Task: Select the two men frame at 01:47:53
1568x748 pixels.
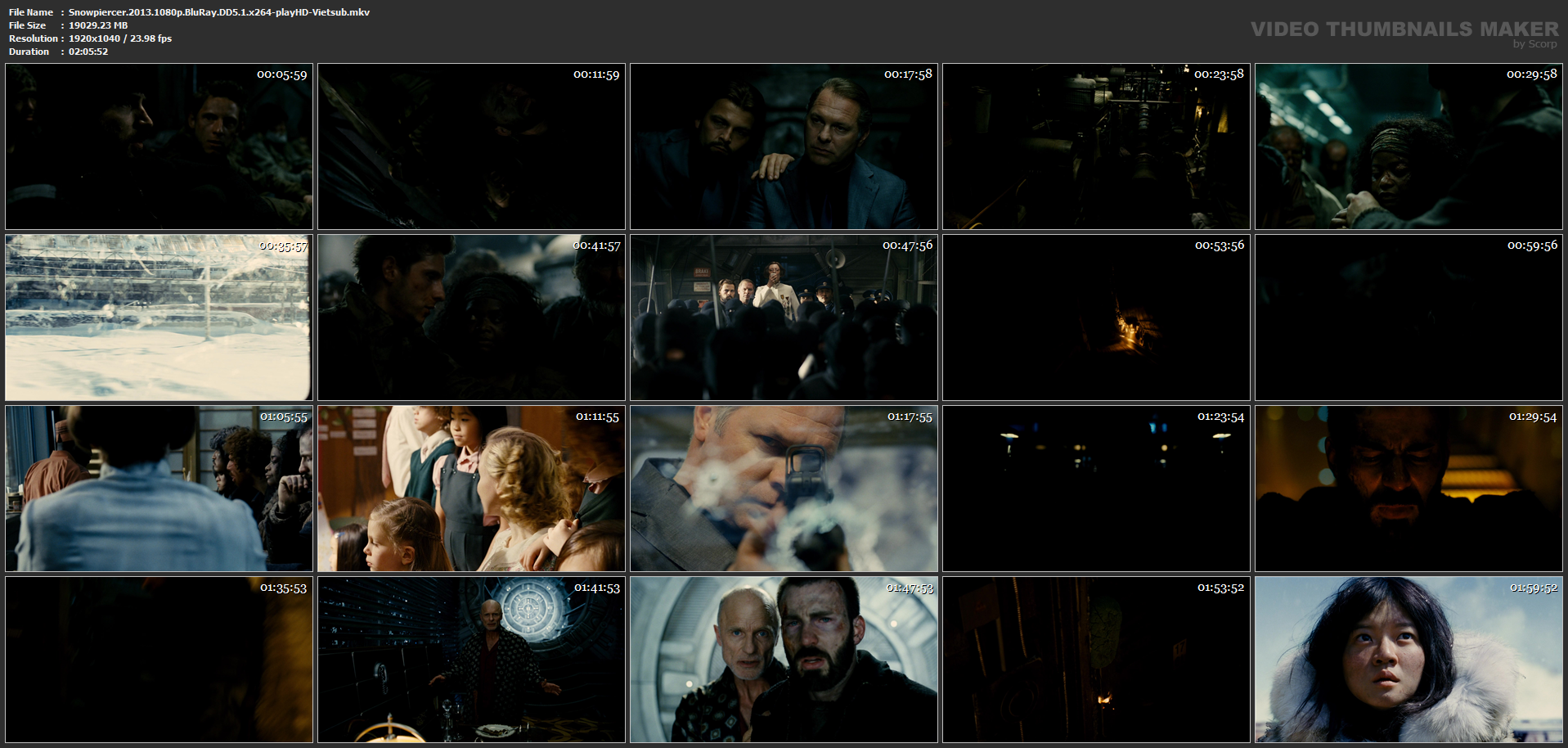Action: point(784,660)
